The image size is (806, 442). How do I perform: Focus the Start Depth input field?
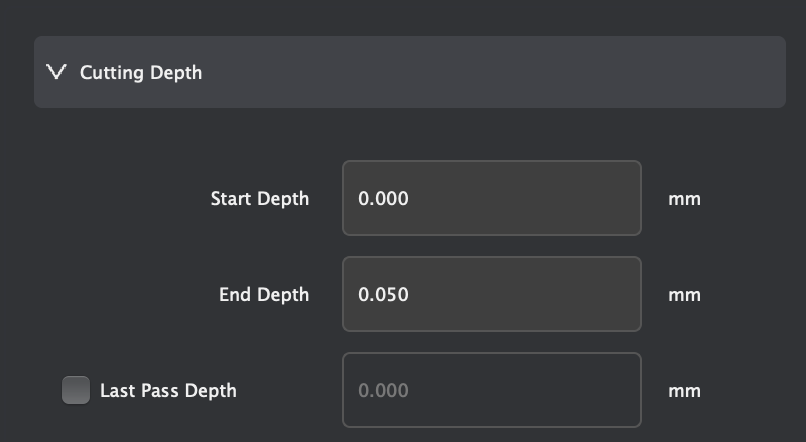pos(491,198)
